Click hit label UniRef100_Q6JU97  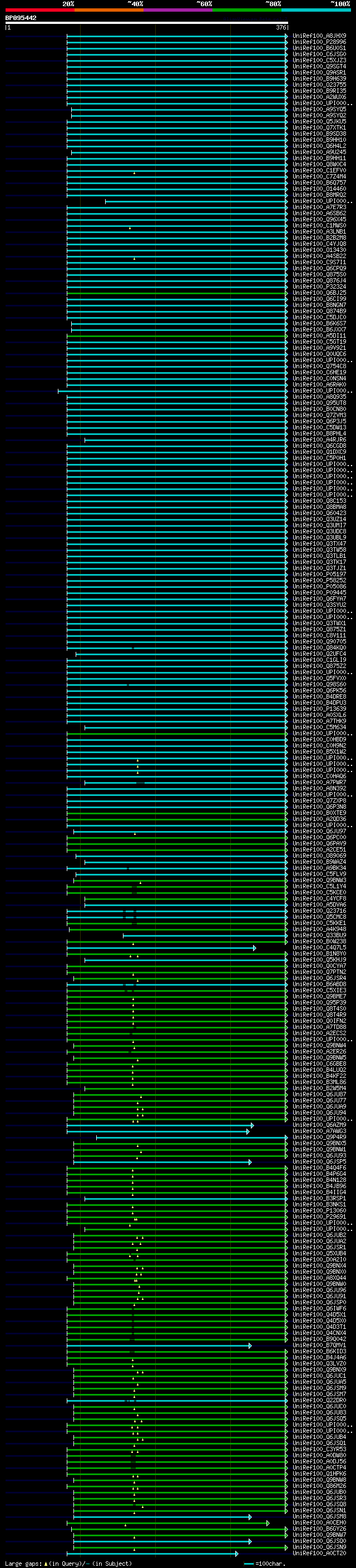tap(319, 832)
